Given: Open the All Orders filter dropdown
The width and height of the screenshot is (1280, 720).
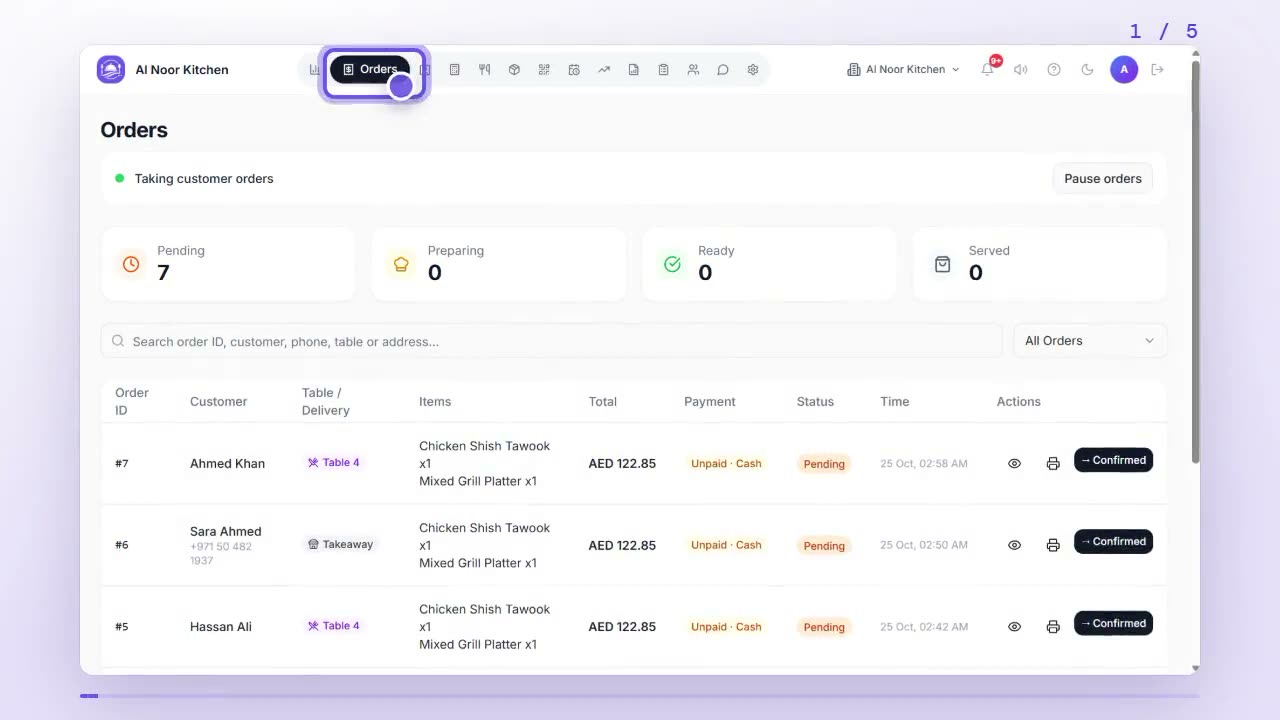Looking at the screenshot, I should (x=1090, y=341).
